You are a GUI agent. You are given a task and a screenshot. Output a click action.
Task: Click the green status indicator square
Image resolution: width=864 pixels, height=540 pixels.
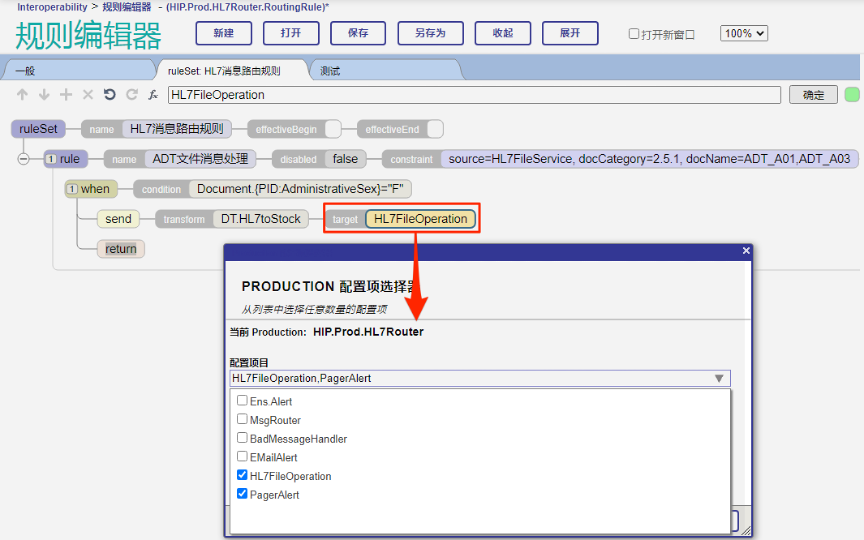[x=852, y=95]
